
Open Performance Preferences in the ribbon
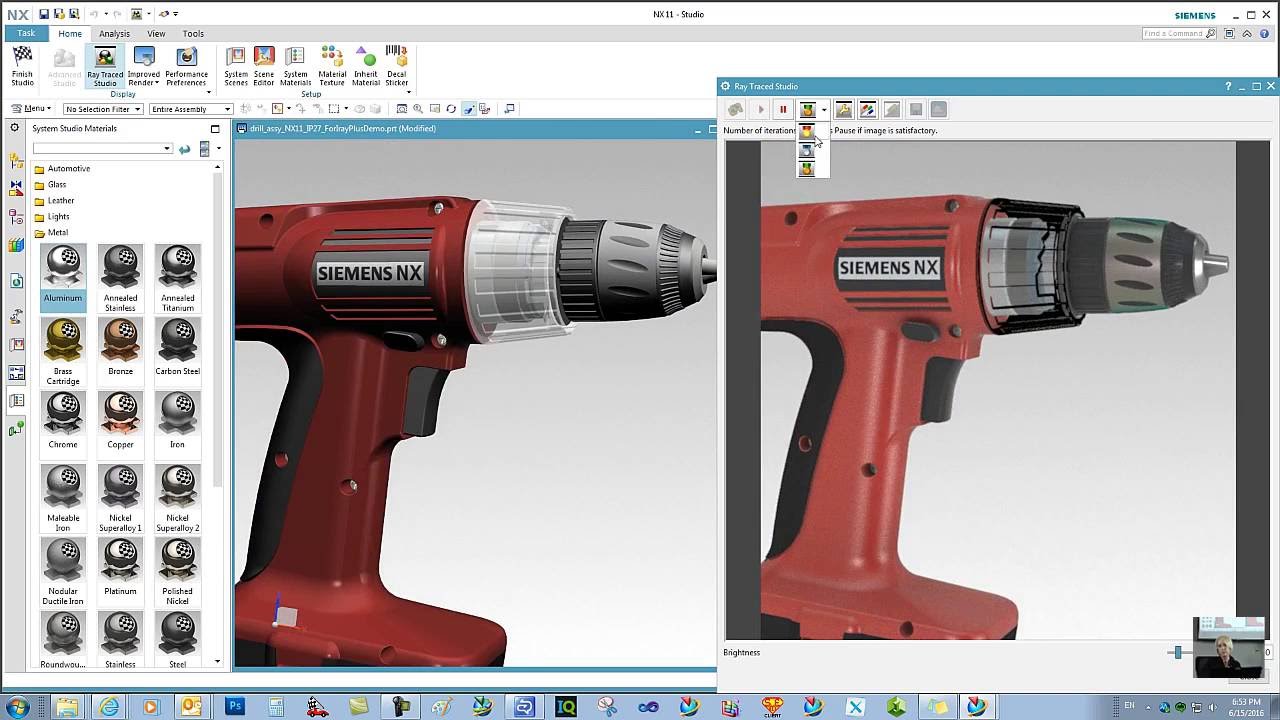tap(186, 67)
